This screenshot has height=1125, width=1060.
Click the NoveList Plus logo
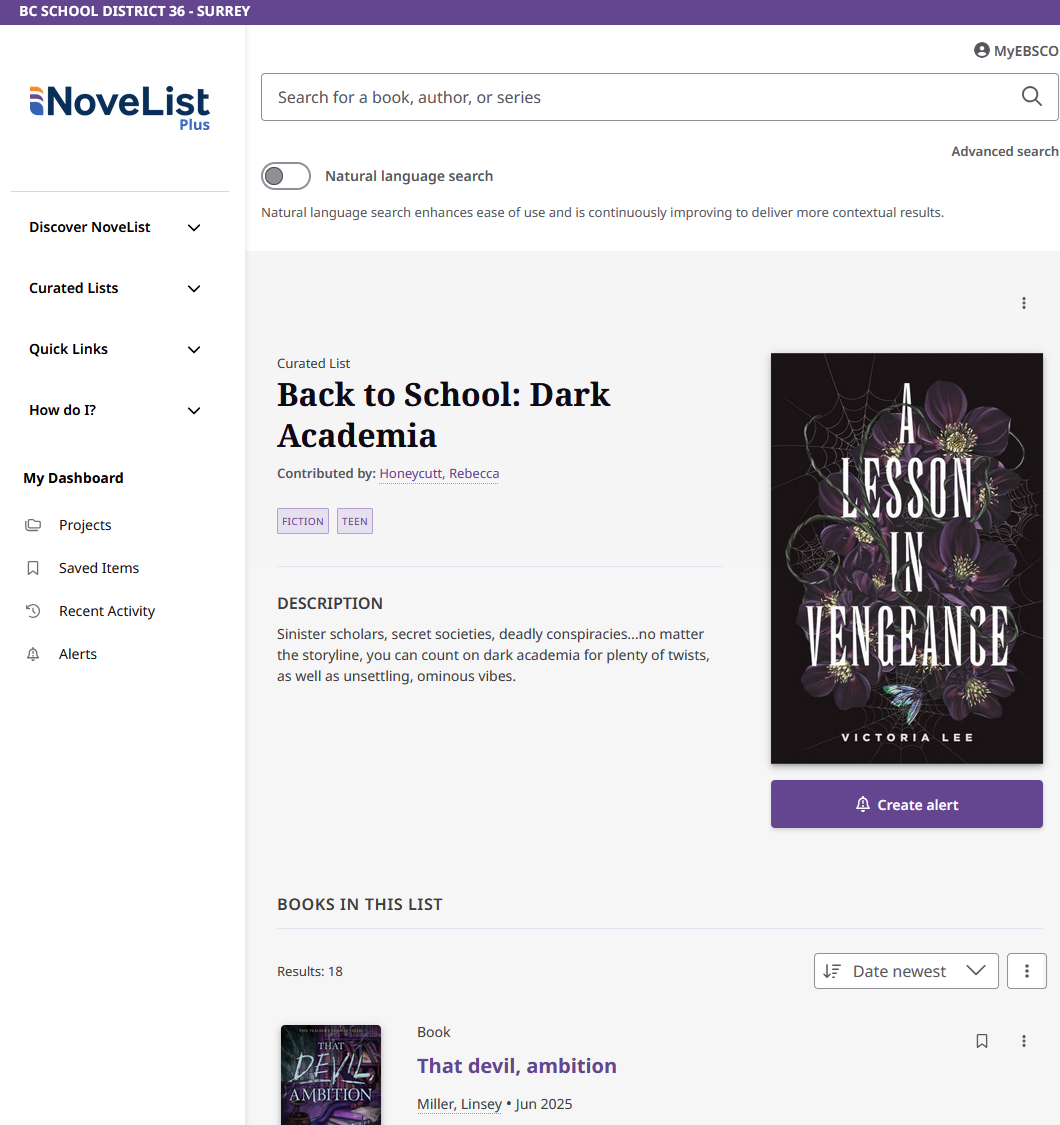120,108
